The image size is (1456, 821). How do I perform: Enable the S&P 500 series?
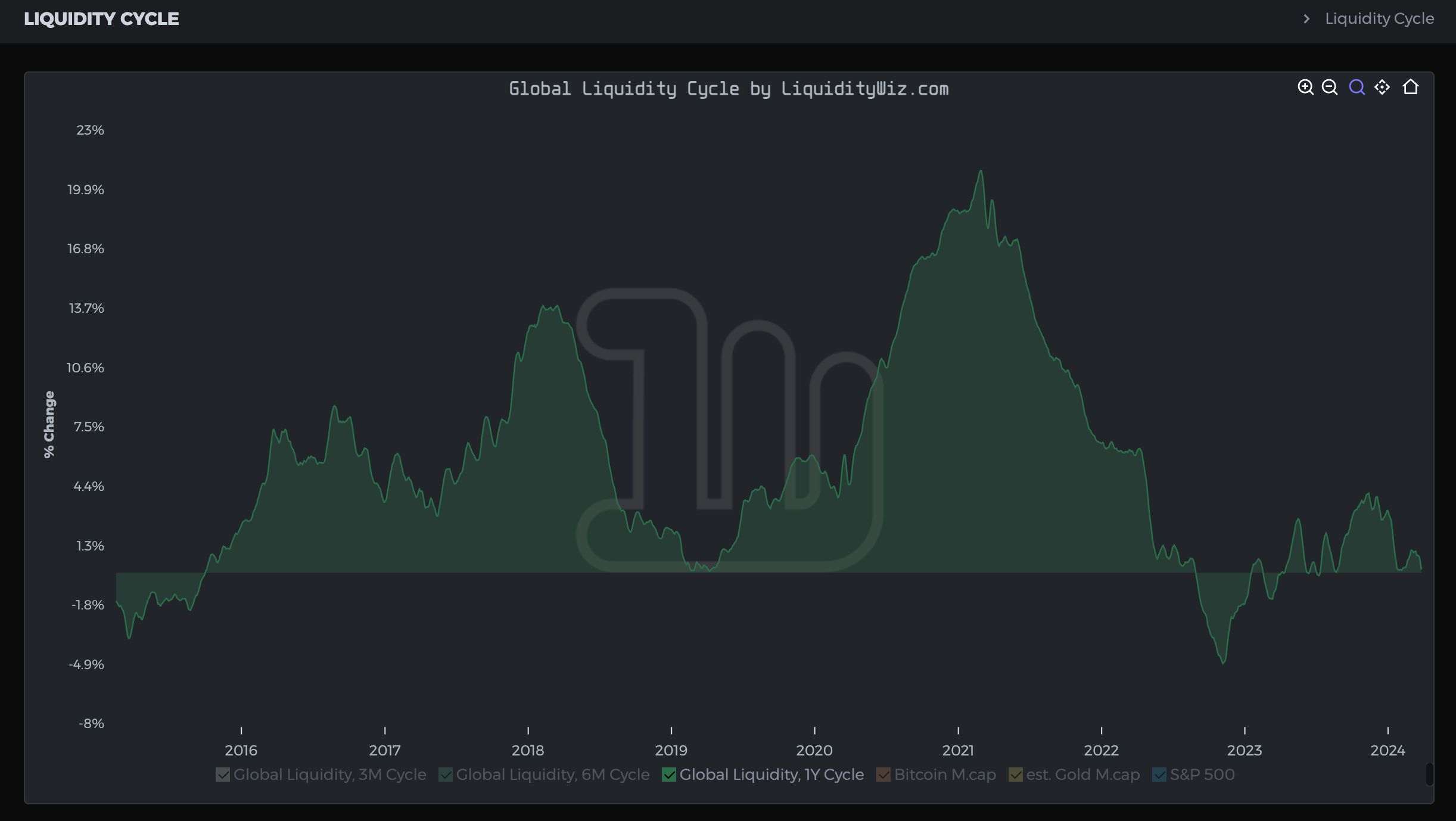[1193, 775]
